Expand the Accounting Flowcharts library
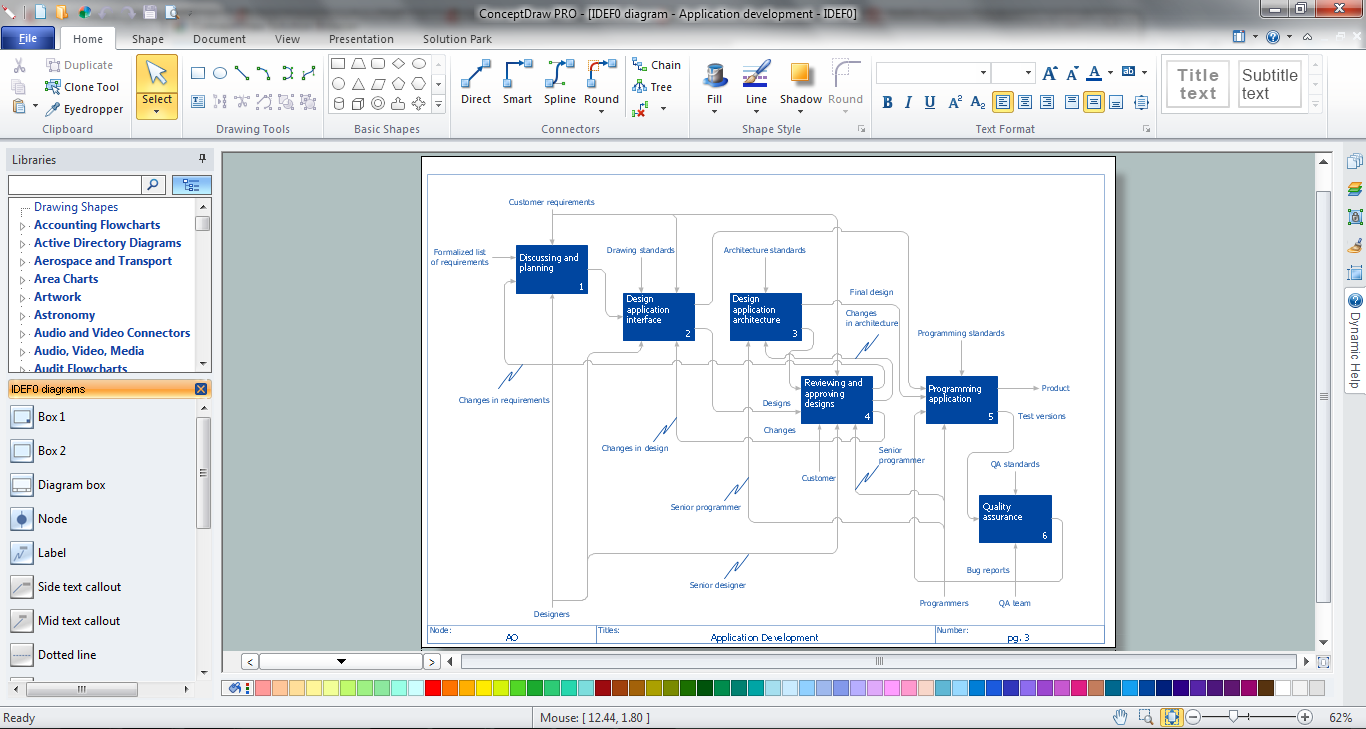This screenshot has width=1366, height=729. coord(23,226)
